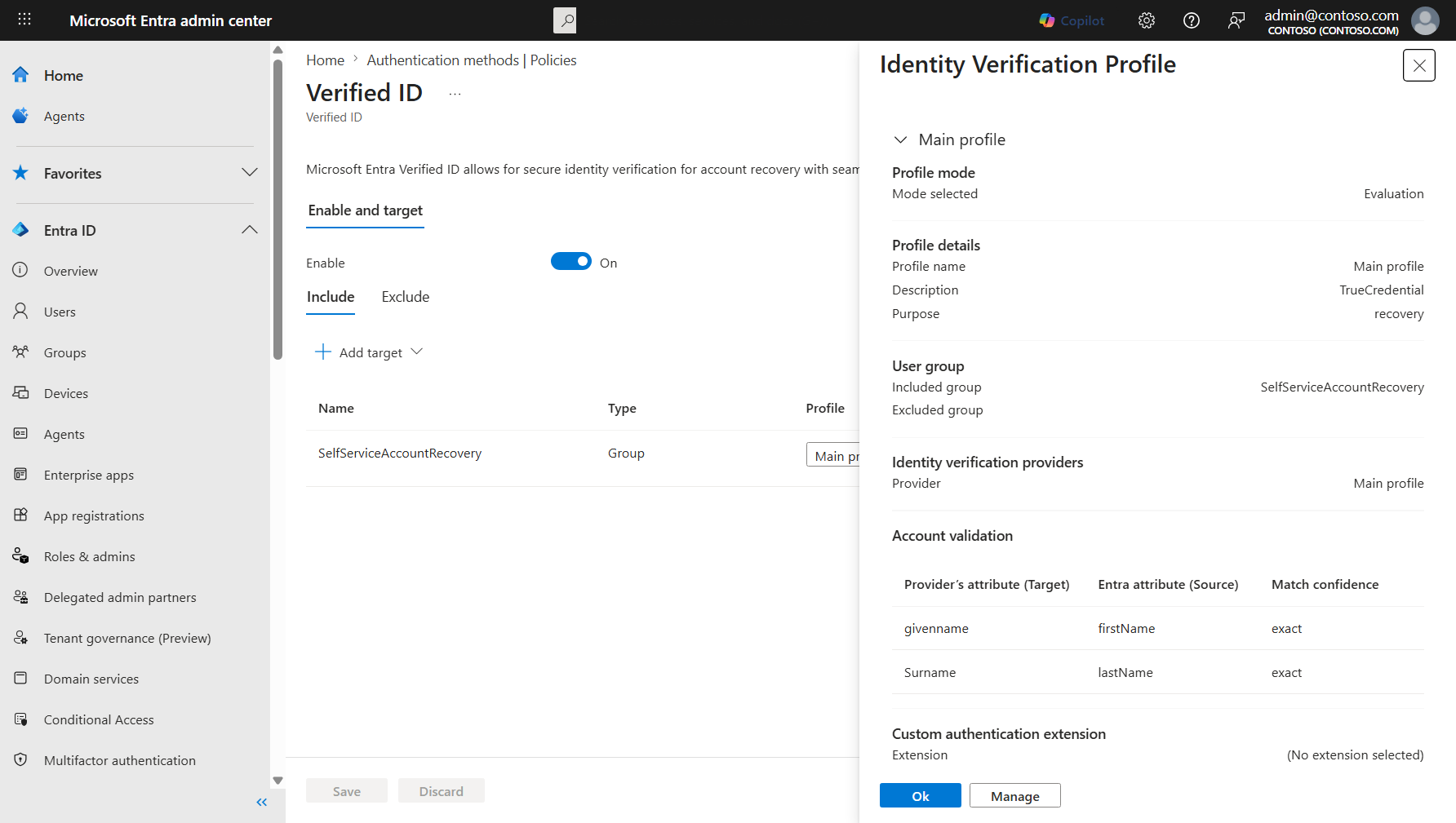Click the Discard button
Viewport: 1456px width, 823px height.
[x=442, y=790]
